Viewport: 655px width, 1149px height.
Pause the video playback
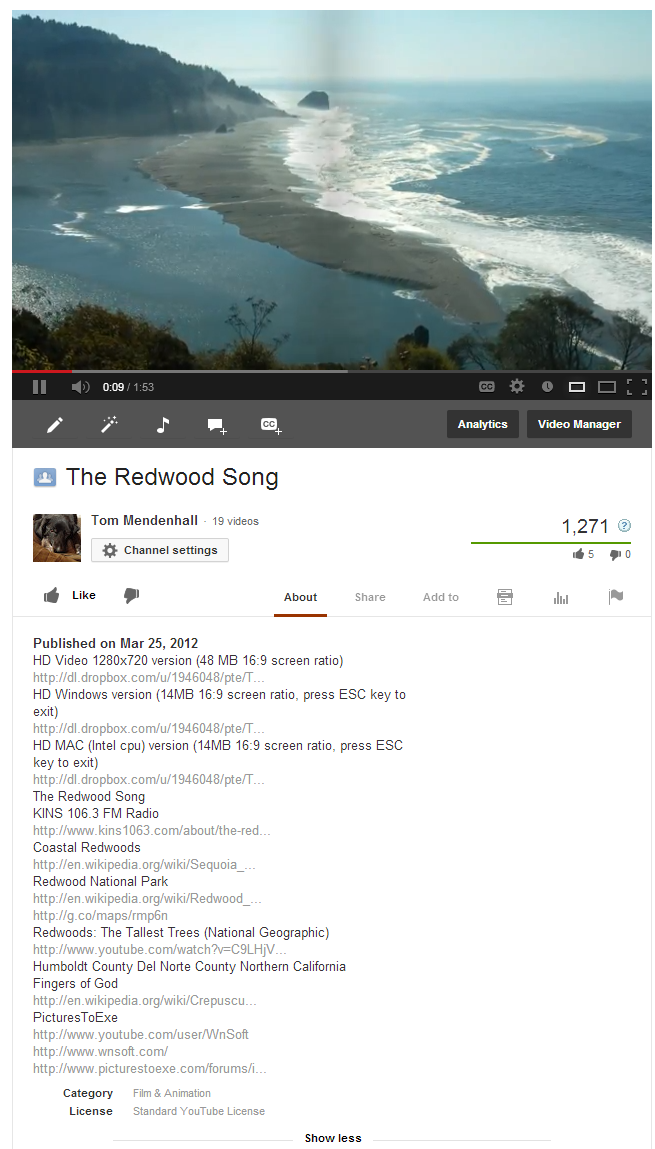(40, 387)
